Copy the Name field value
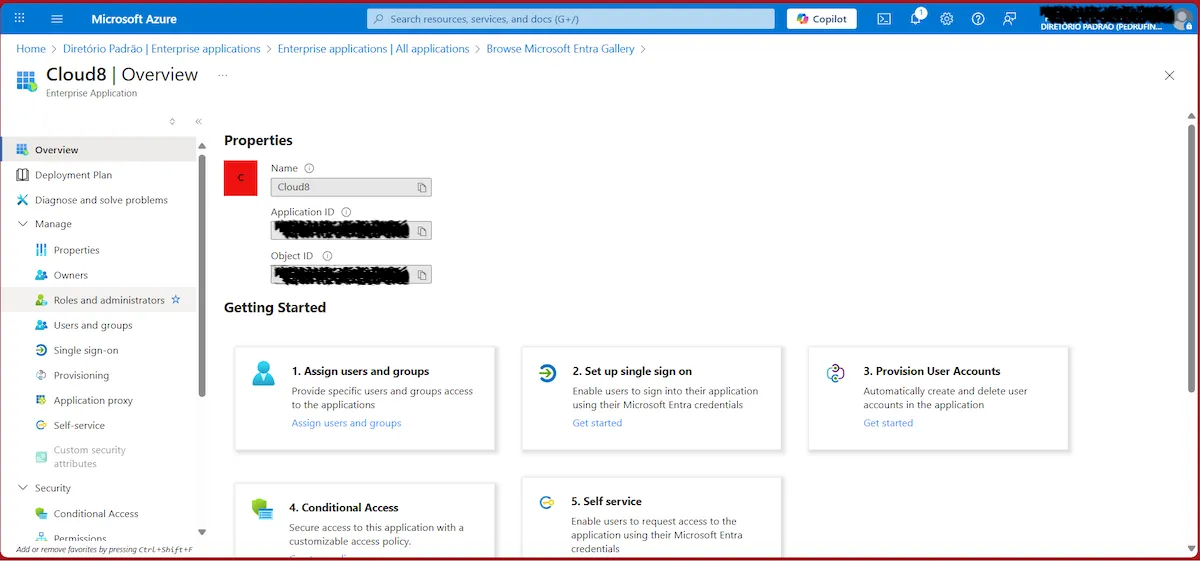This screenshot has height=561, width=1200. (422, 187)
